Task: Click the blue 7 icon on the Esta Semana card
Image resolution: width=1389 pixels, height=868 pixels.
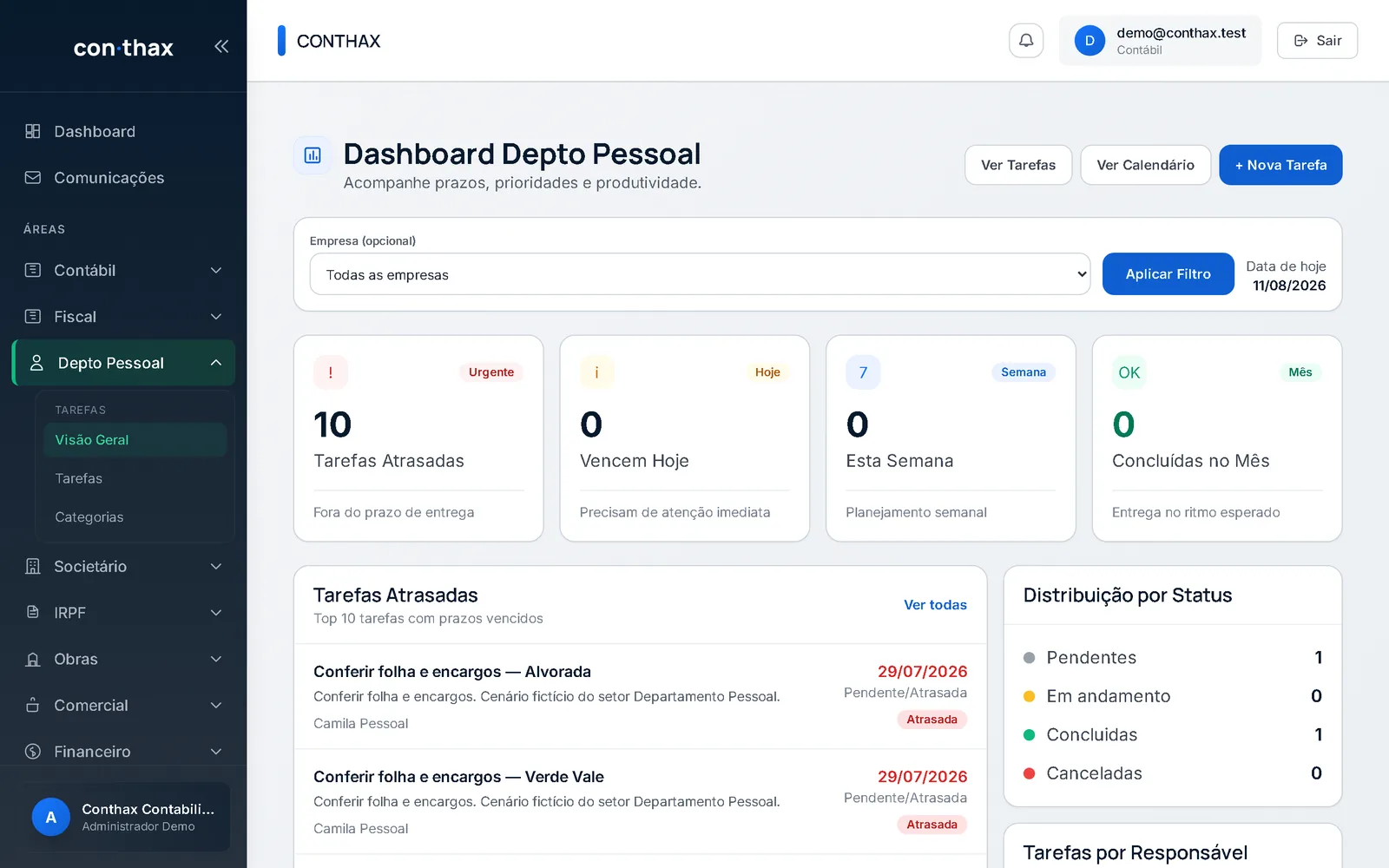Action: click(863, 372)
